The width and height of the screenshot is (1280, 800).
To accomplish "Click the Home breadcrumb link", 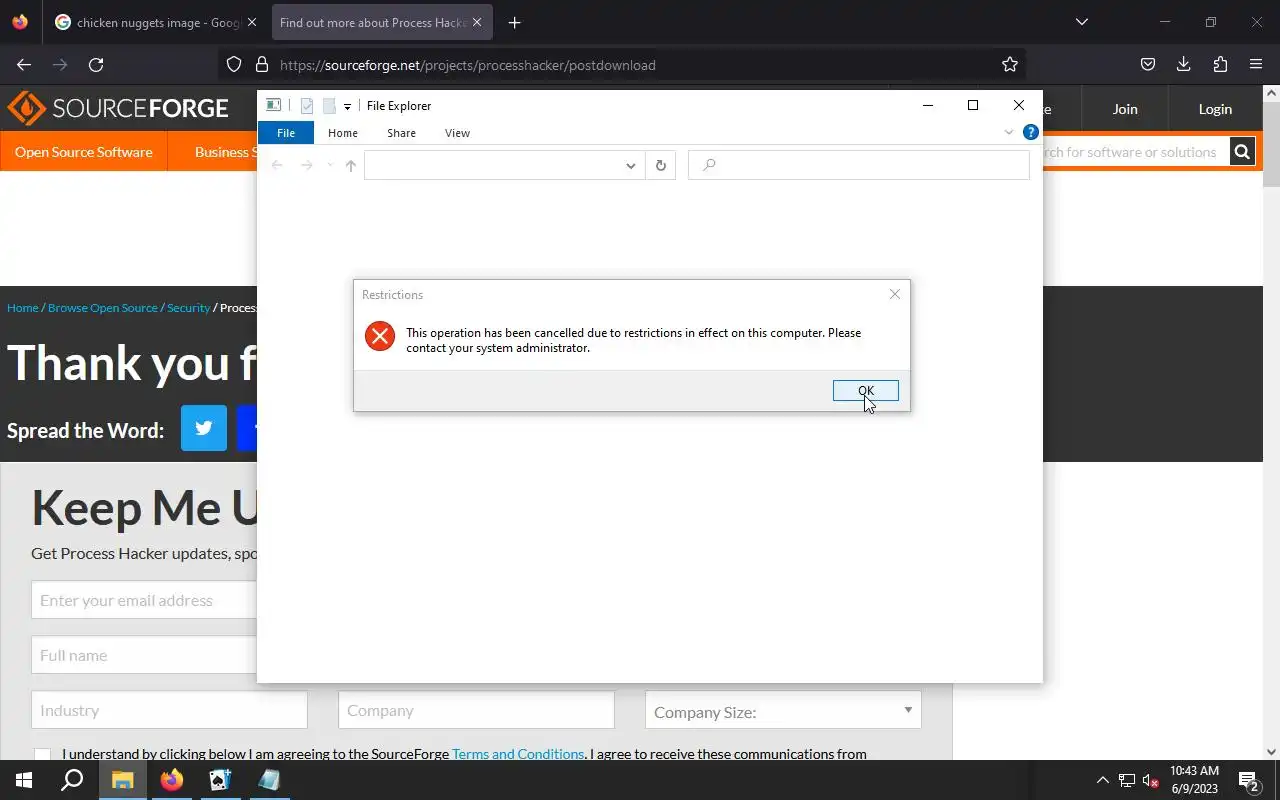I will pyautogui.click(x=22, y=308).
